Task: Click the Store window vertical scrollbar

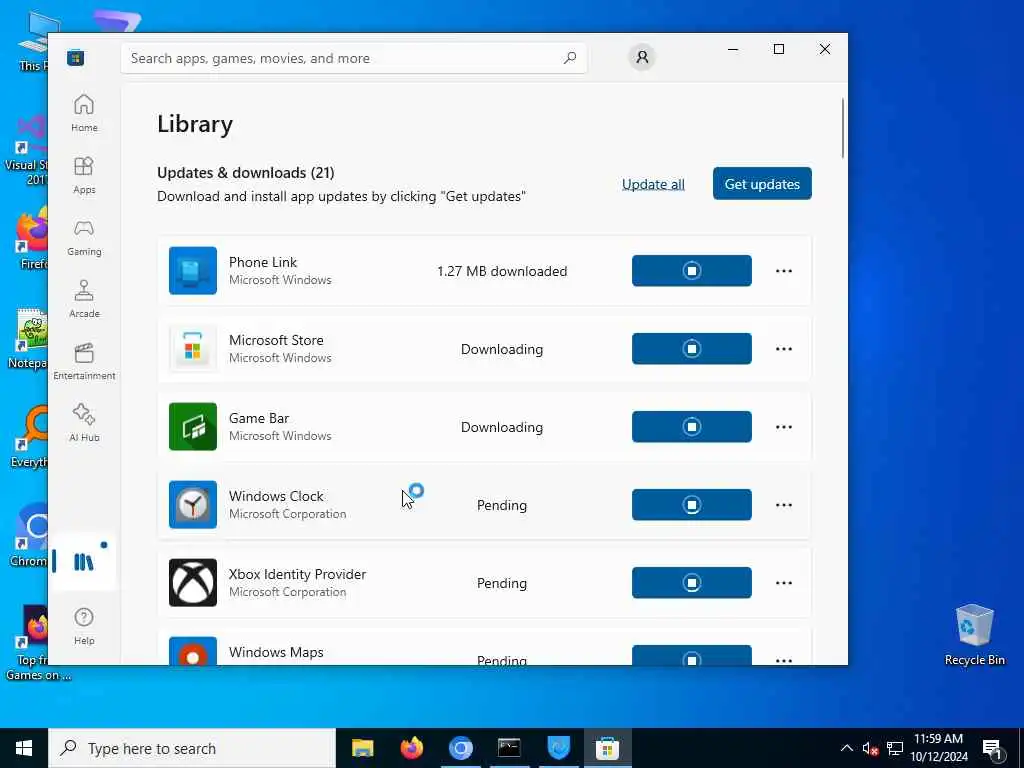Action: (x=843, y=128)
